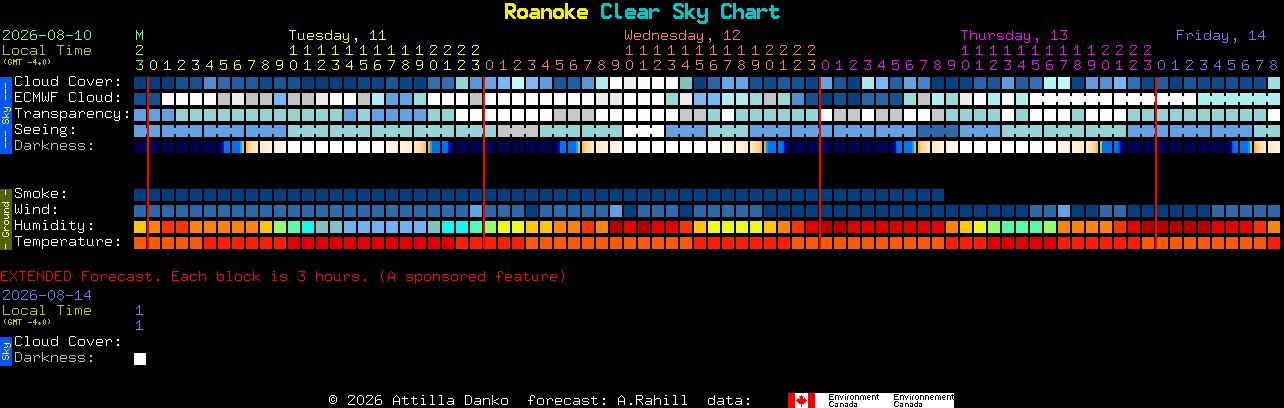The height and width of the screenshot is (408, 1284).
Task: Click the forecast: A.Rahill credit
Action: 607,400
